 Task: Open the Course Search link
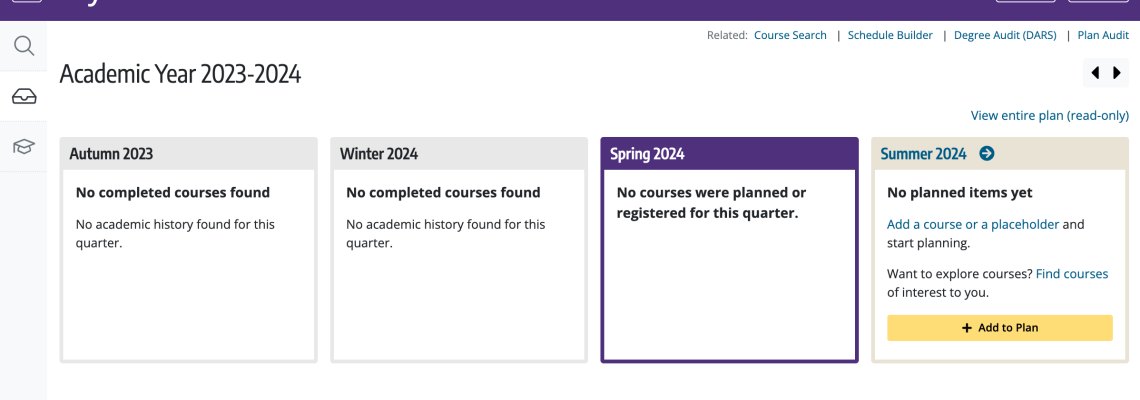790,35
